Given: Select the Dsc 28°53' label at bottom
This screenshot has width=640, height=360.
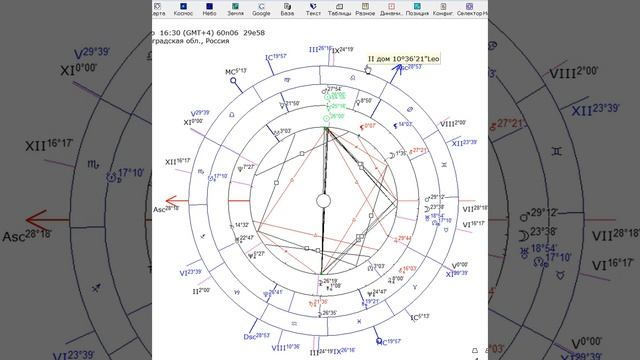Looking at the screenshot, I should tap(256, 336).
